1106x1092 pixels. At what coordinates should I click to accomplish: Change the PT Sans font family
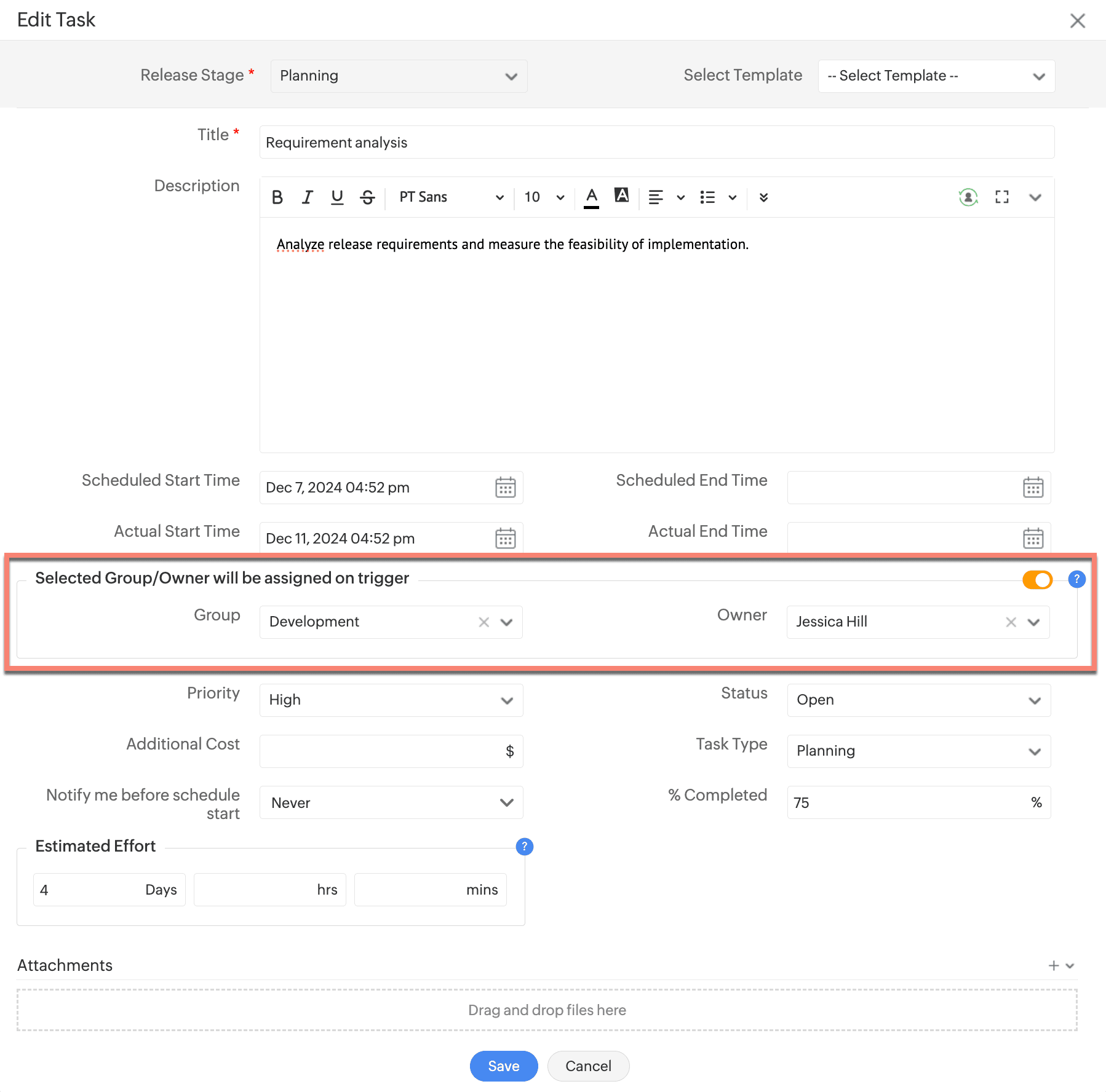coord(451,197)
